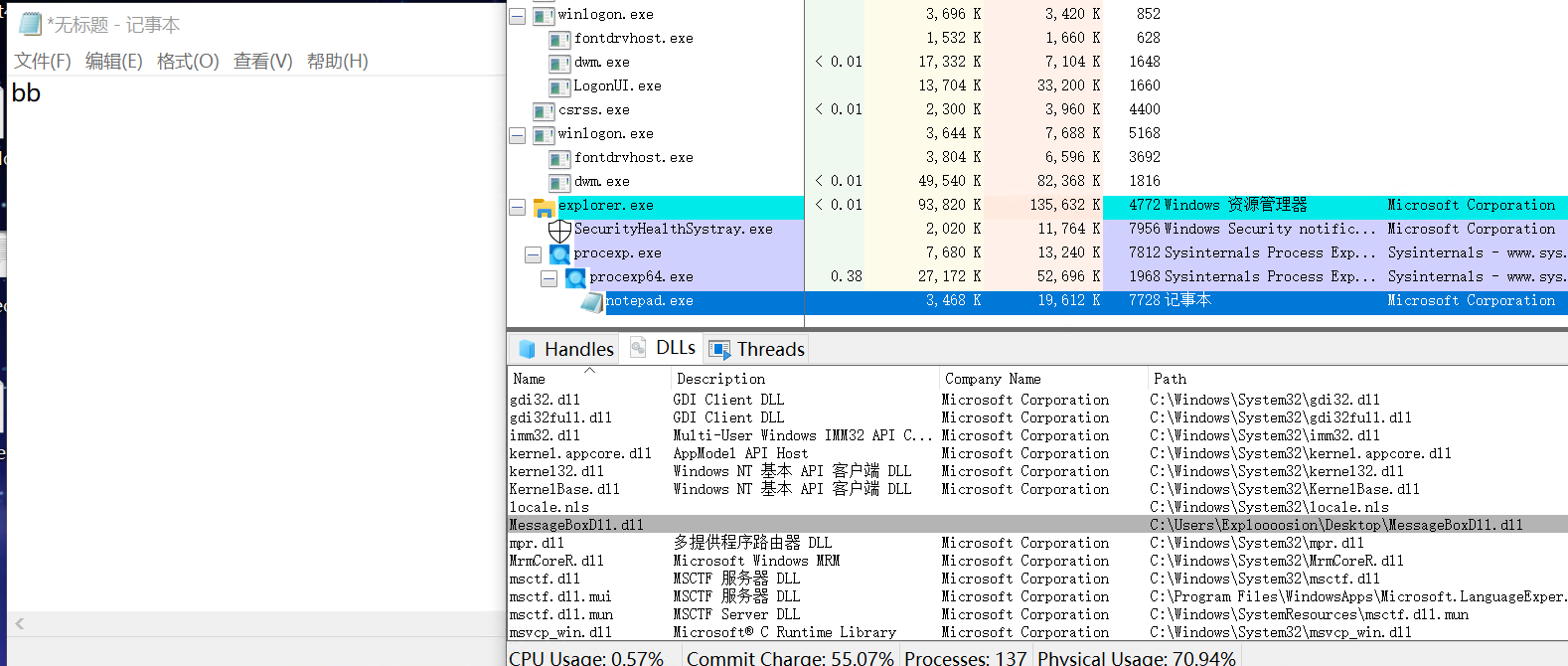The height and width of the screenshot is (666, 1568).
Task: Switch to the Threads tab
Action: (x=757, y=349)
